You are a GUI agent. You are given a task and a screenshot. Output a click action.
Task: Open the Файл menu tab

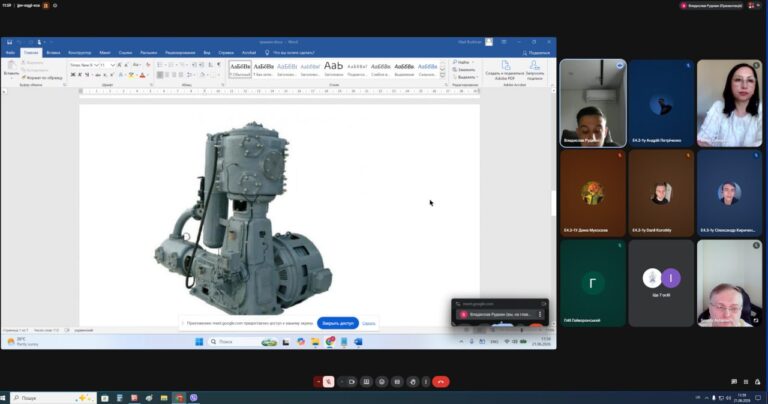[10, 52]
